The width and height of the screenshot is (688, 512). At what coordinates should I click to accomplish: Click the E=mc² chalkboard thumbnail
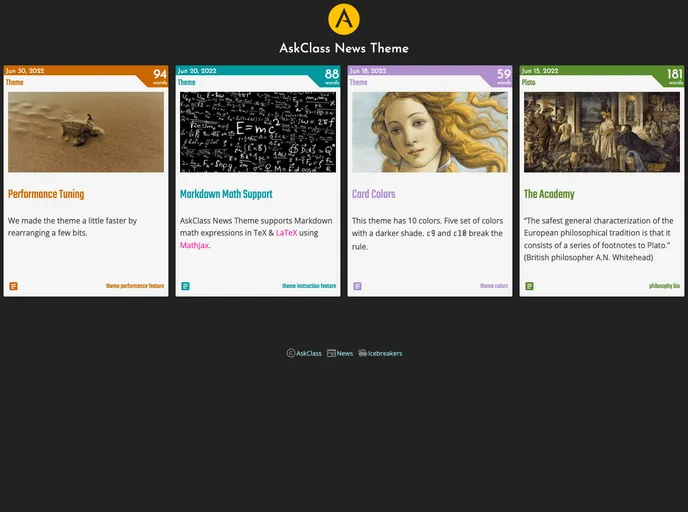(258, 132)
